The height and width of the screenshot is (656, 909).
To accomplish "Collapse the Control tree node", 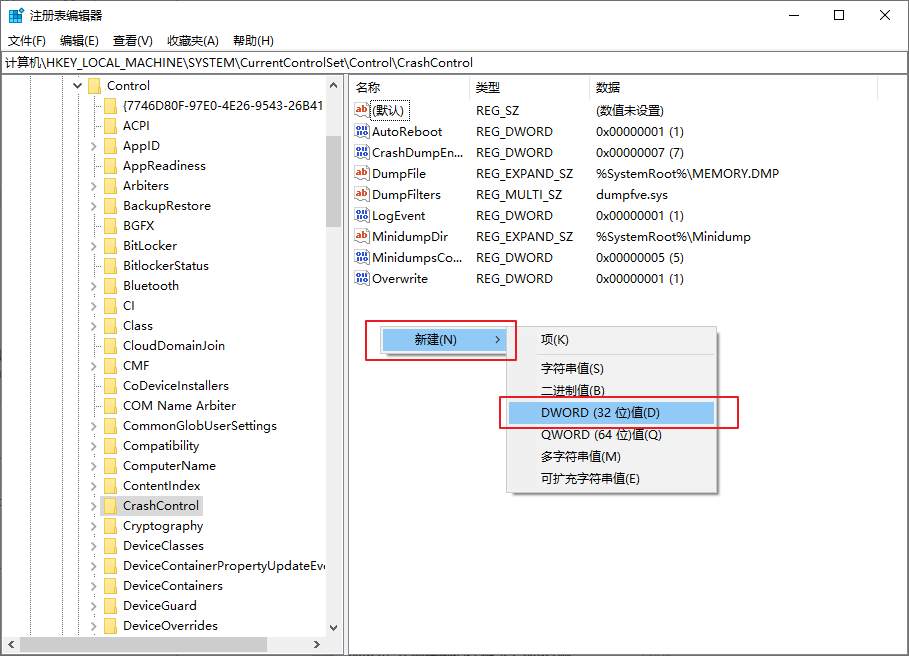I will pyautogui.click(x=78, y=86).
